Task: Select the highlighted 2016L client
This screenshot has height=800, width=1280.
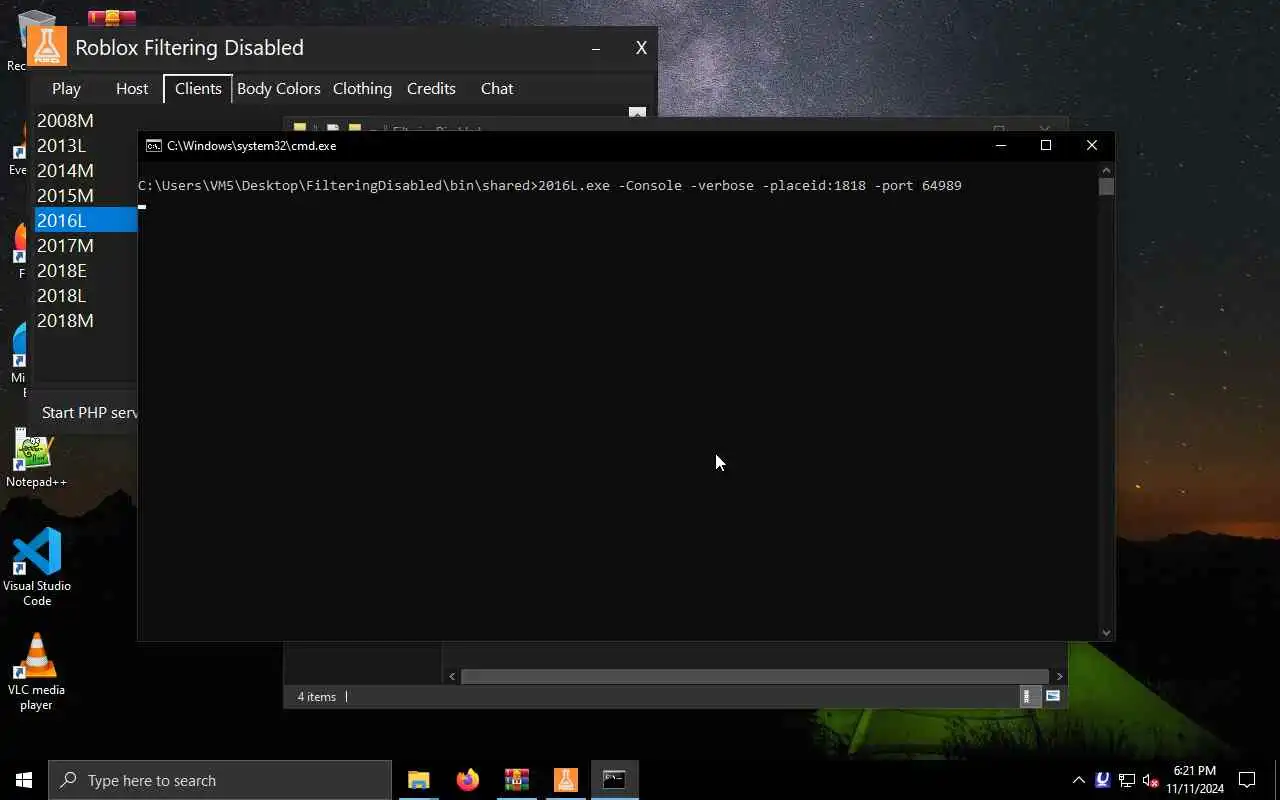Action: (x=86, y=220)
